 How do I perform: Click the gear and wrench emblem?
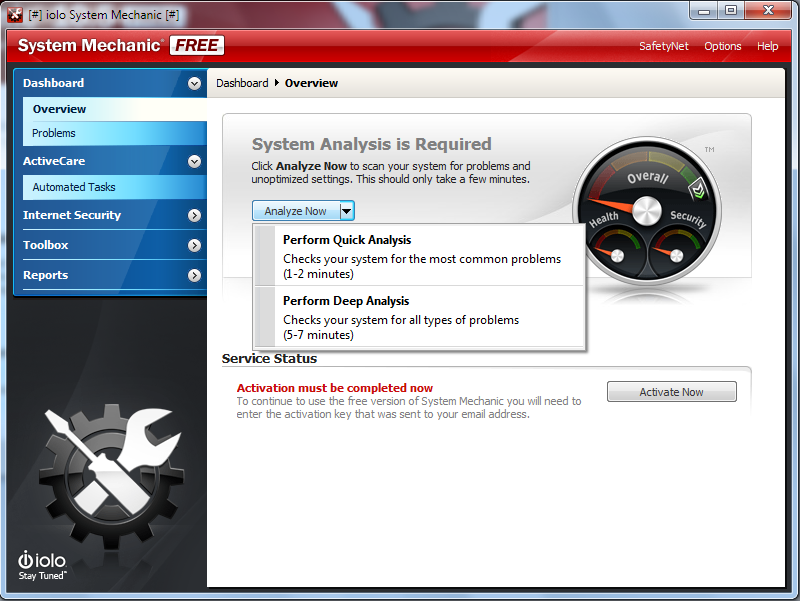click(111, 476)
